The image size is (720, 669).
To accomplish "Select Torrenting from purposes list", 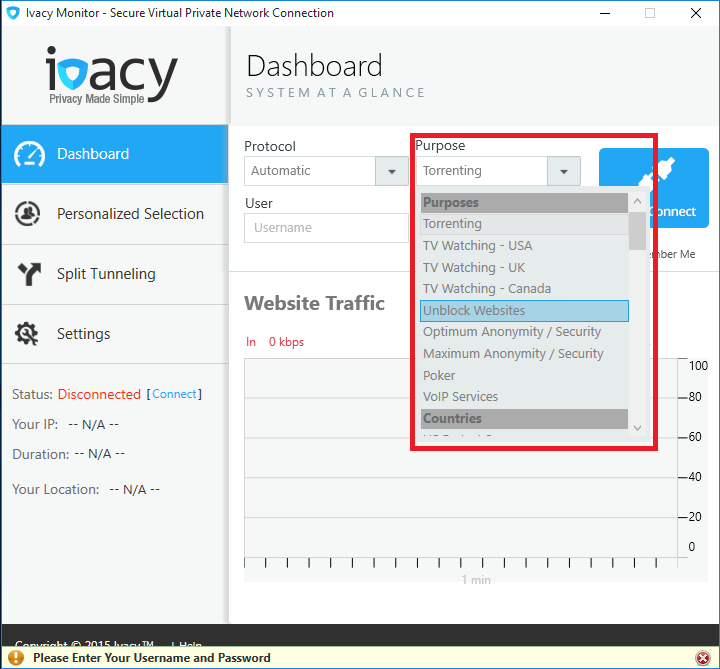I will point(524,224).
